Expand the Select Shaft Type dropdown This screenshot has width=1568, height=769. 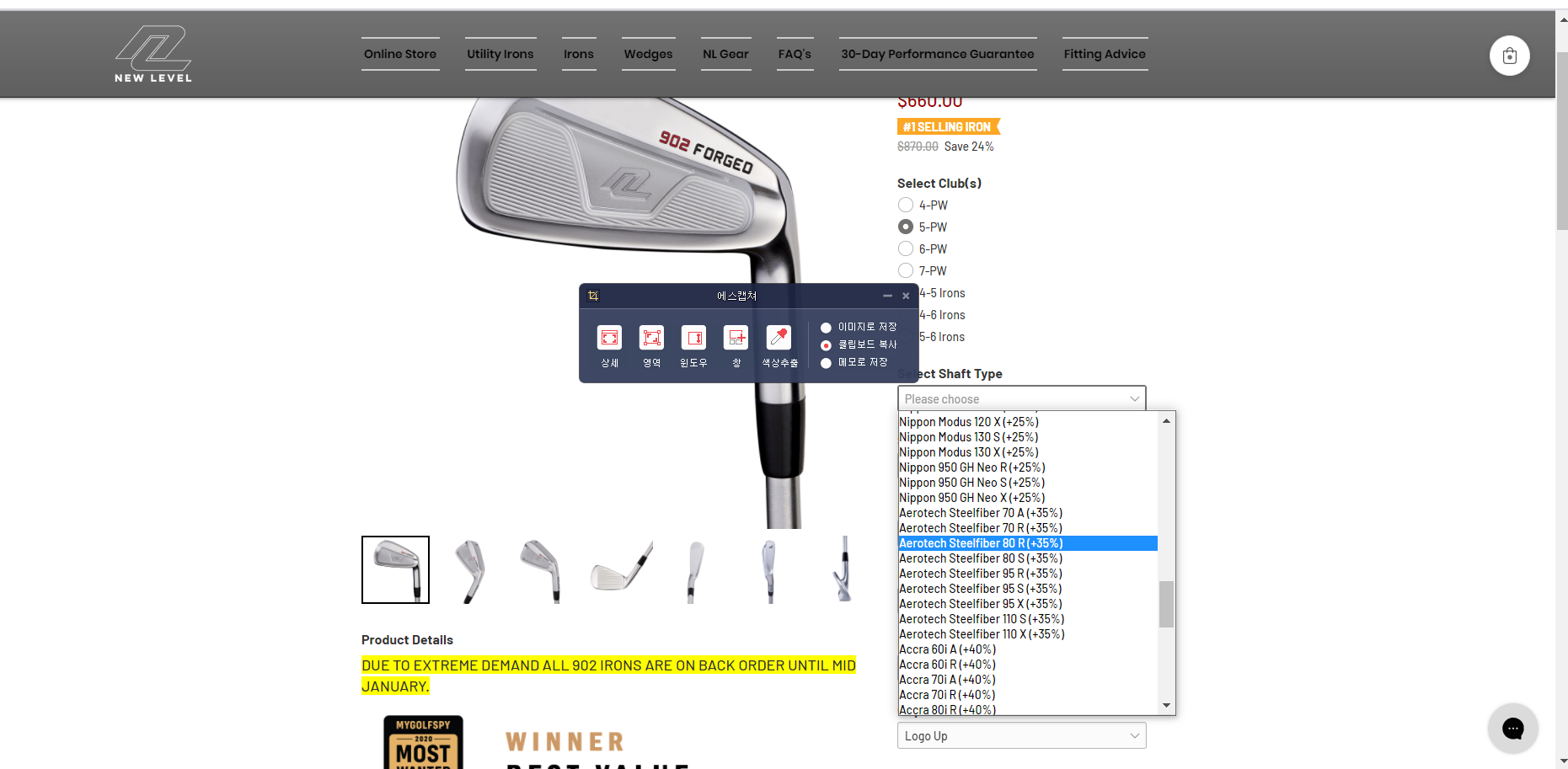(x=1021, y=398)
